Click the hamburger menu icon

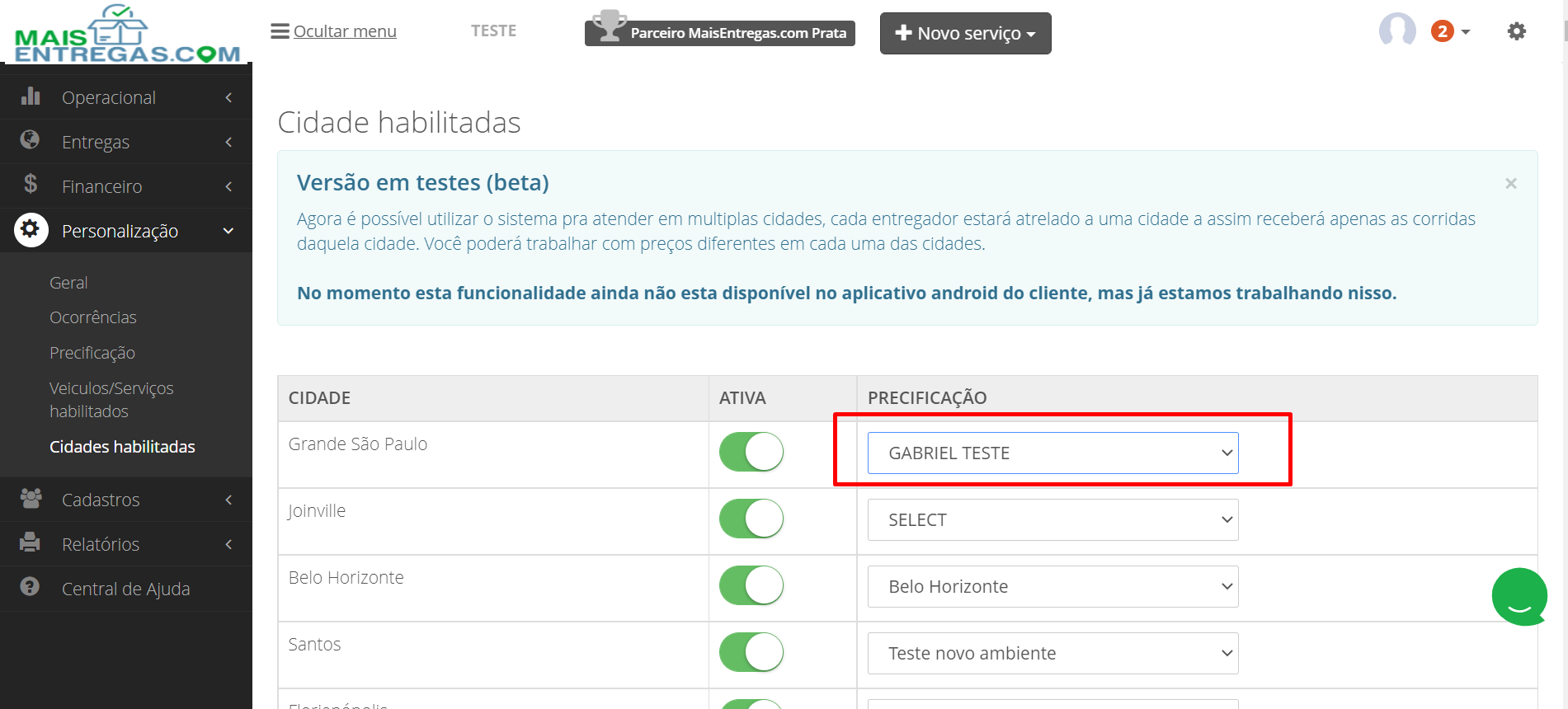coord(280,31)
